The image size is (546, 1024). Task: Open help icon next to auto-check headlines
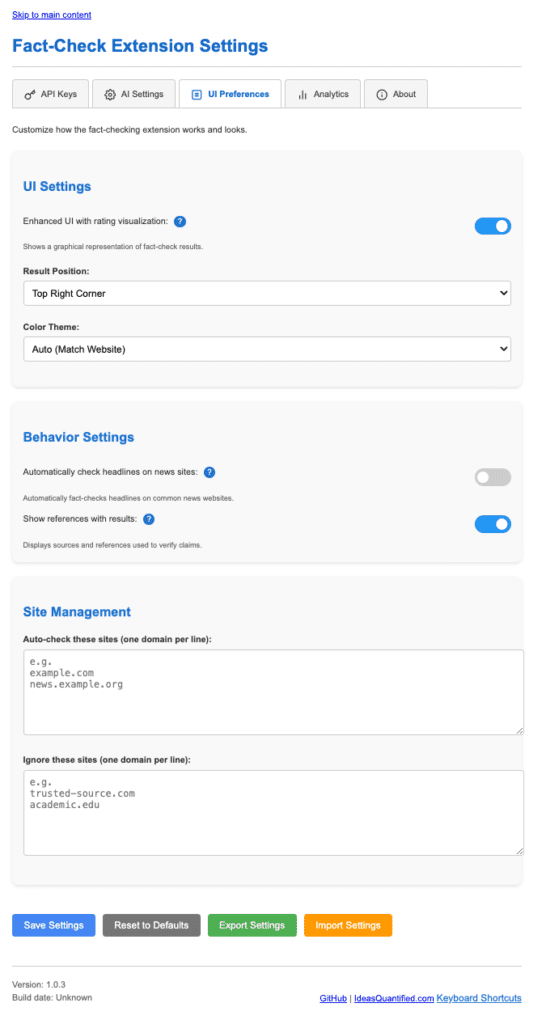pyautogui.click(x=210, y=472)
